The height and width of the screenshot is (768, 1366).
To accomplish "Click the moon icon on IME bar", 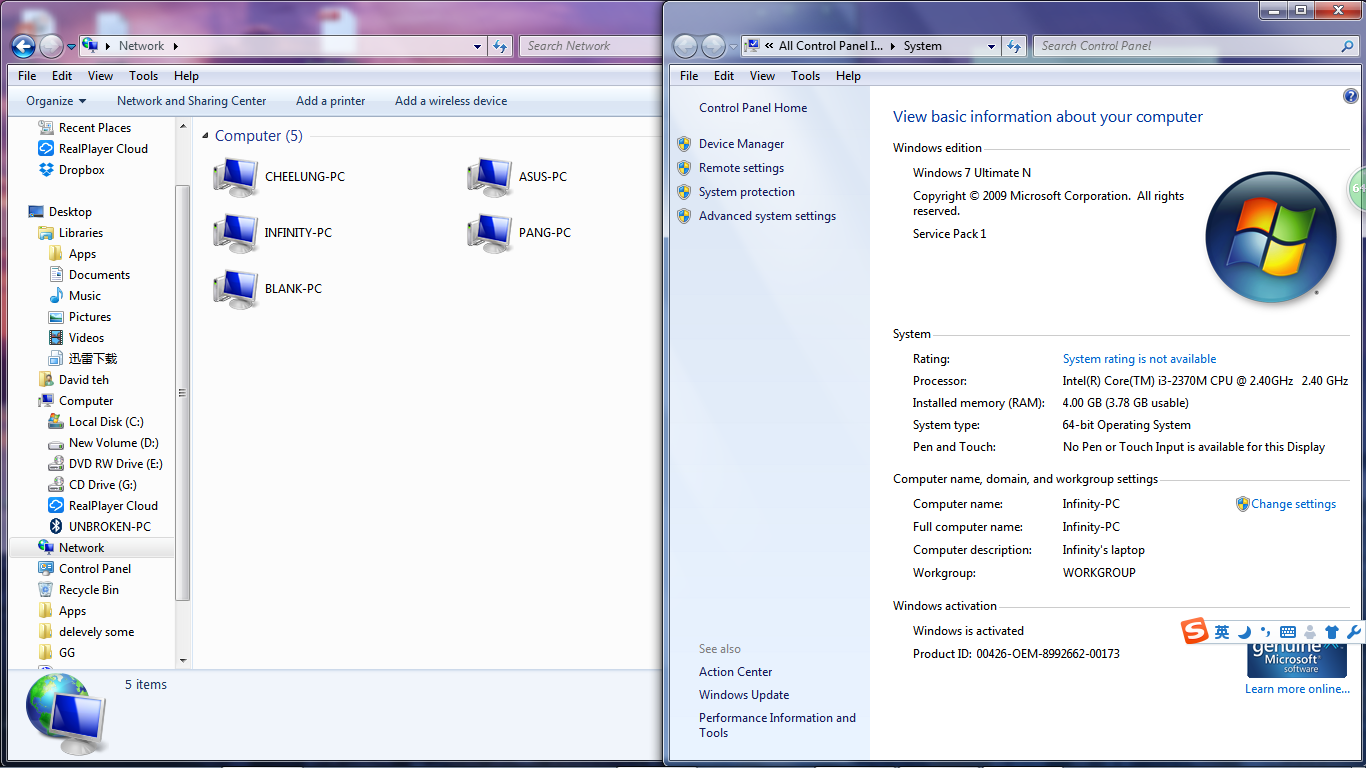I will pos(1244,632).
